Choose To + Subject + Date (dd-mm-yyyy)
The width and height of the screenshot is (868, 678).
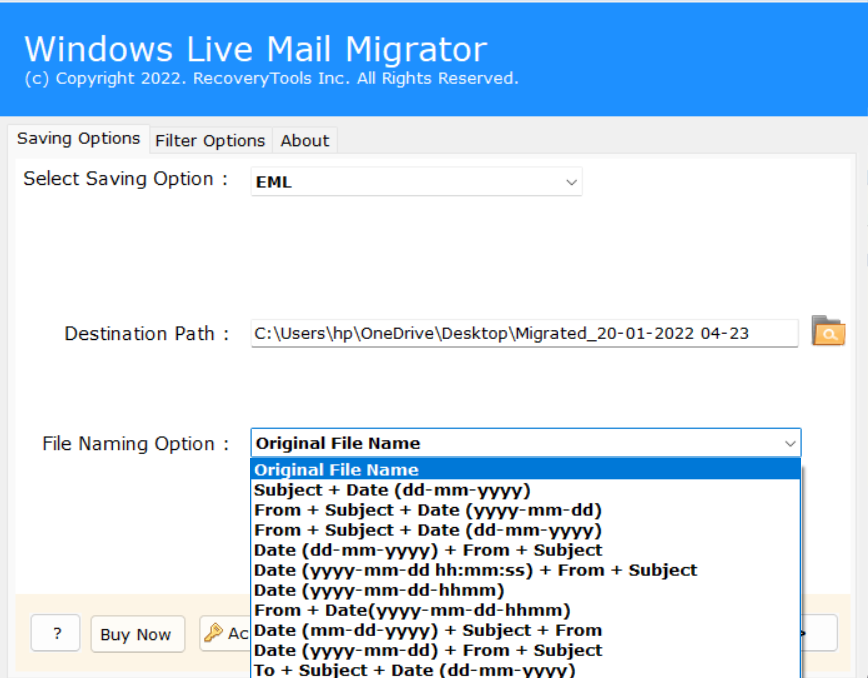coord(526,669)
